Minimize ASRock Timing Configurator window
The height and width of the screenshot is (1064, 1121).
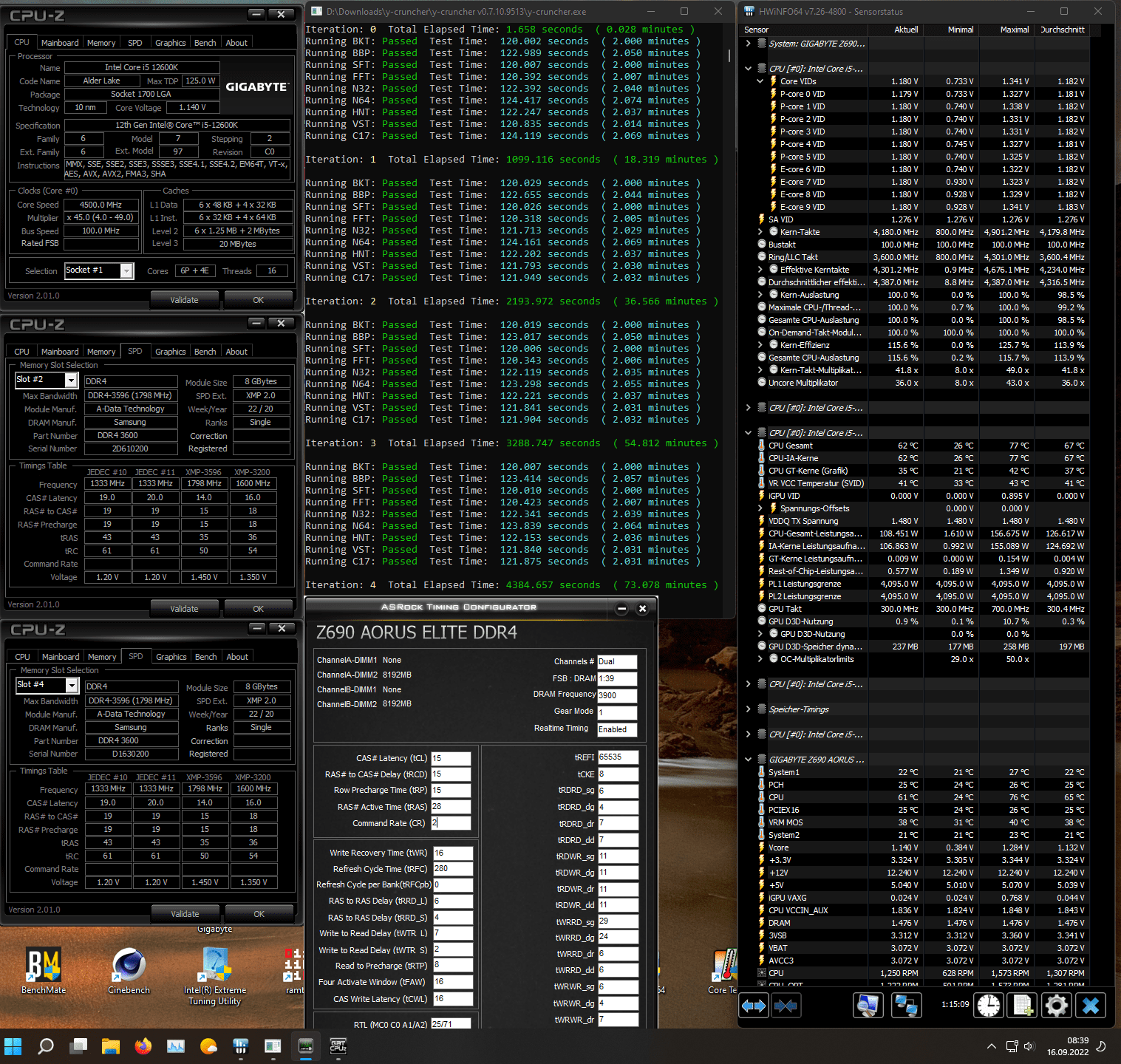(x=621, y=609)
